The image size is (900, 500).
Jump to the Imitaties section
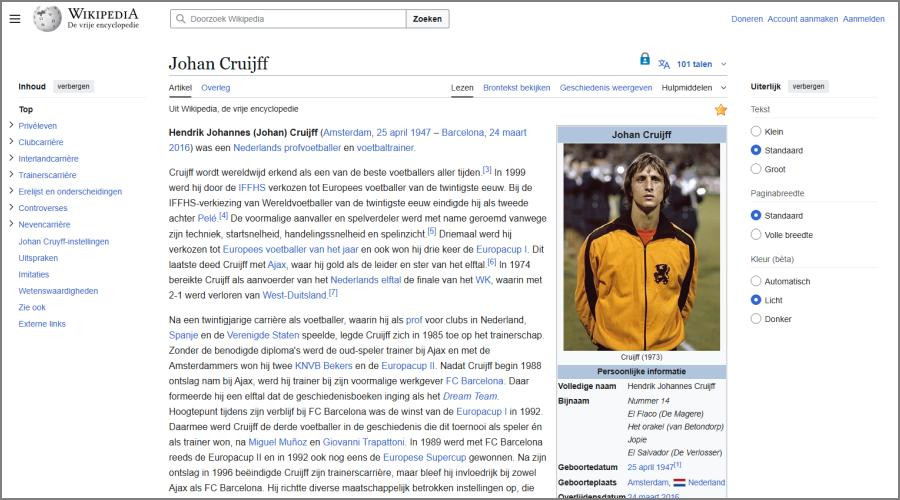[x=34, y=274]
